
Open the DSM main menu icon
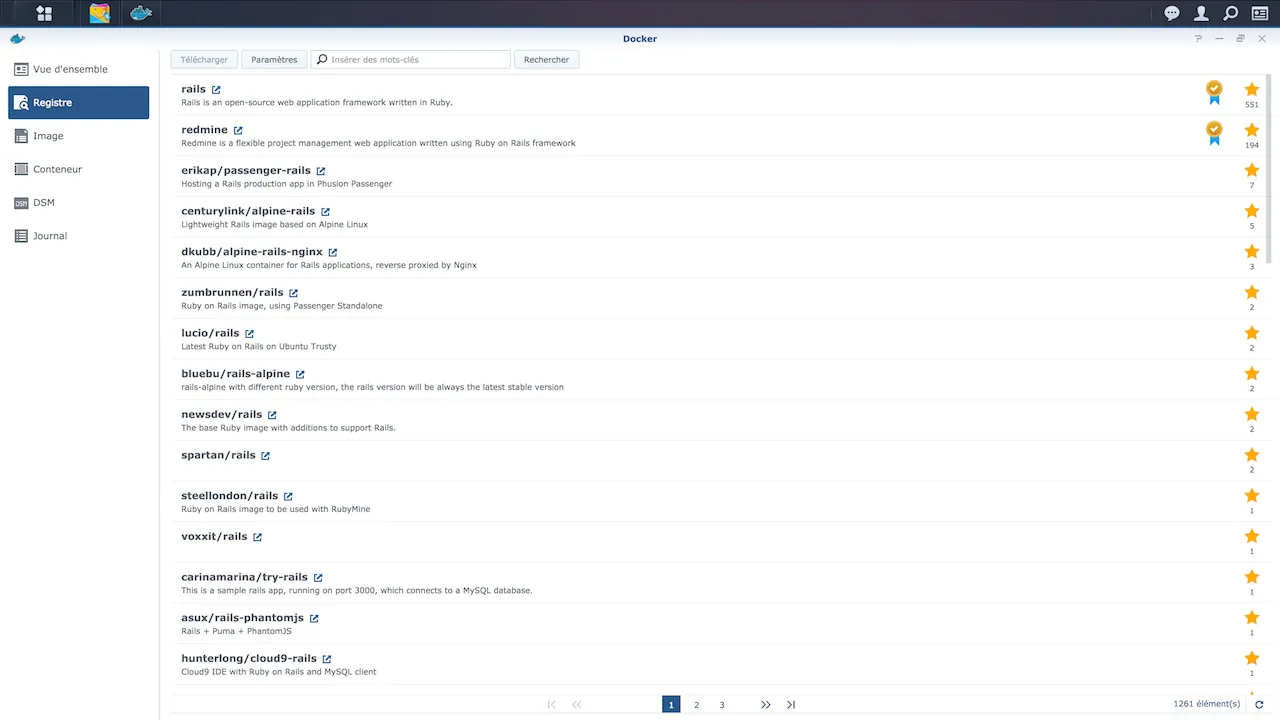point(44,13)
